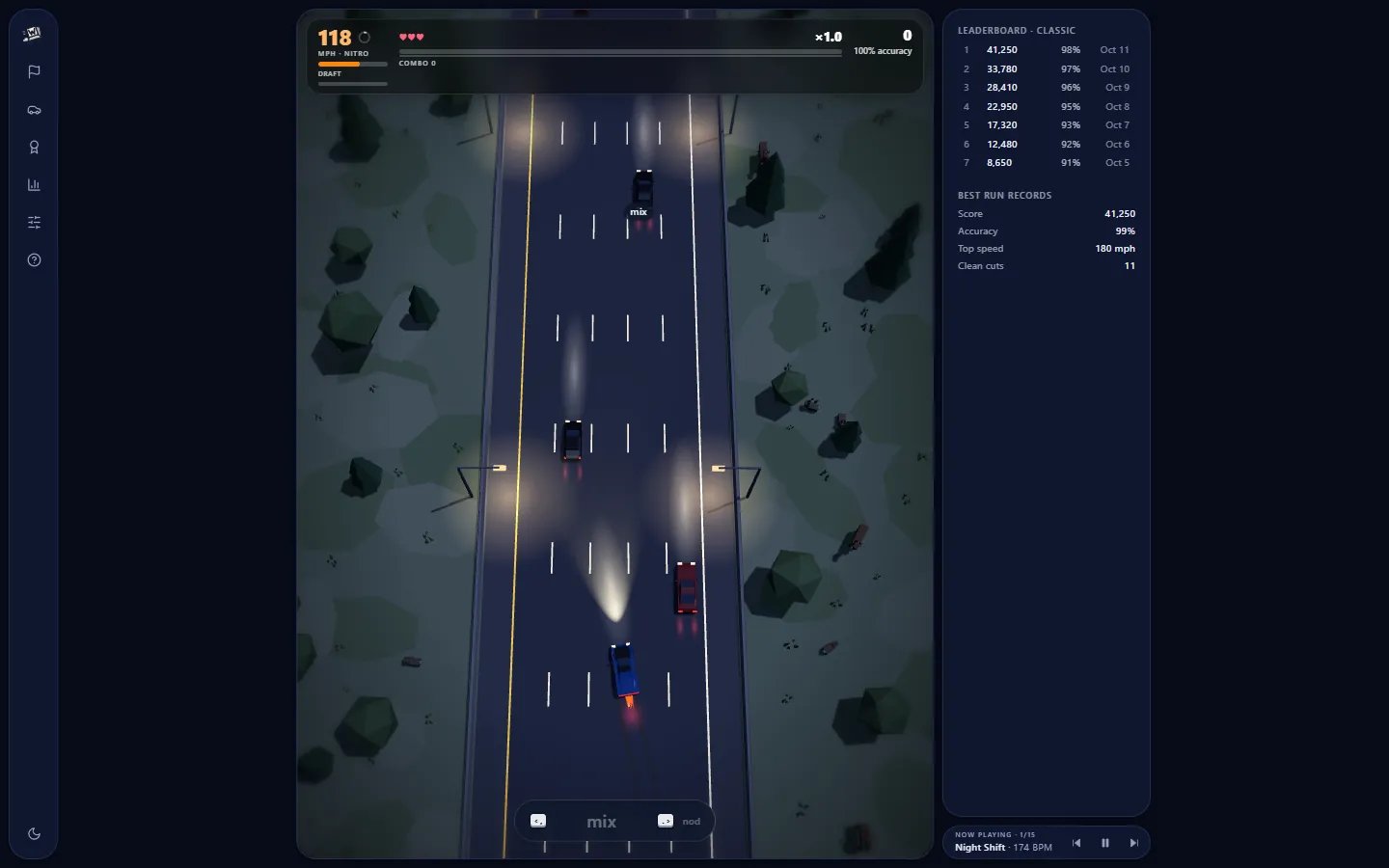Open the help question mark icon

pyautogui.click(x=34, y=260)
